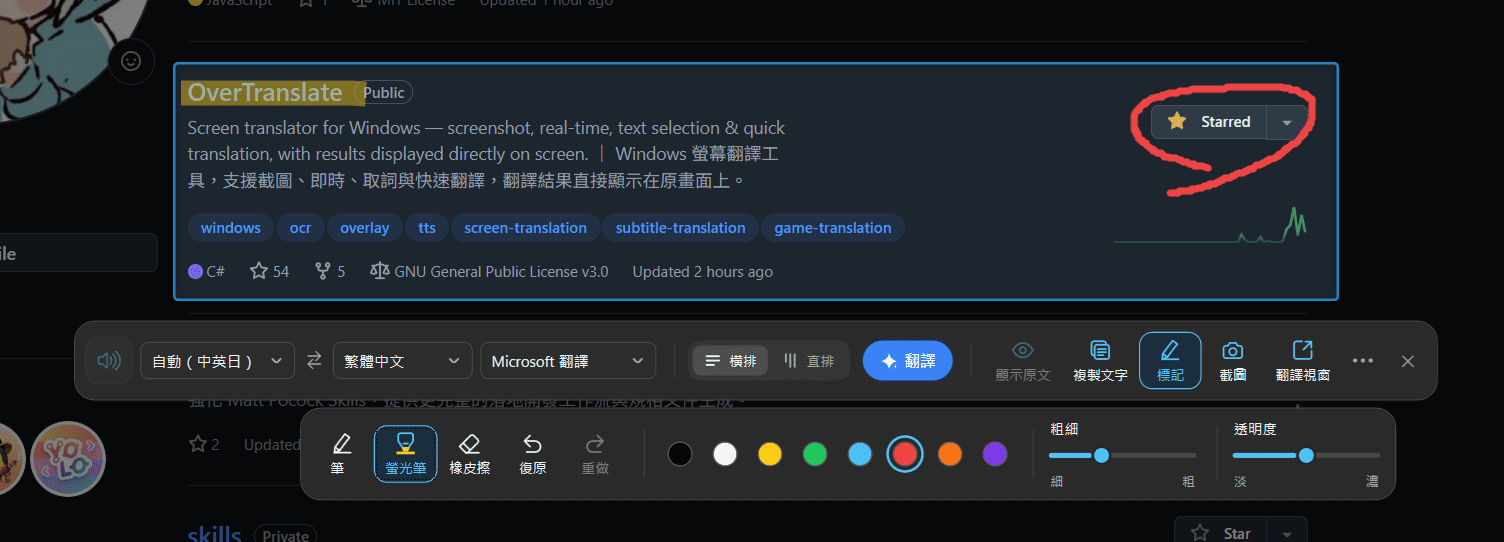1504x542 pixels.
Task: Click the overlay topic tag
Action: (364, 228)
